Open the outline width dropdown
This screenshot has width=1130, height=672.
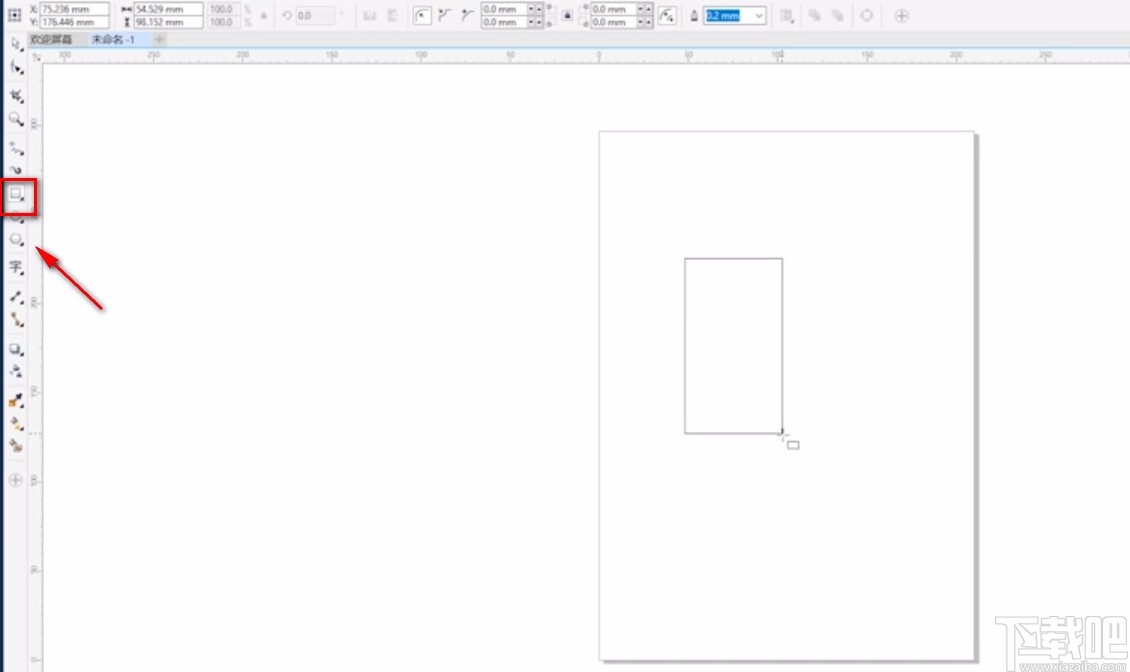[x=759, y=16]
